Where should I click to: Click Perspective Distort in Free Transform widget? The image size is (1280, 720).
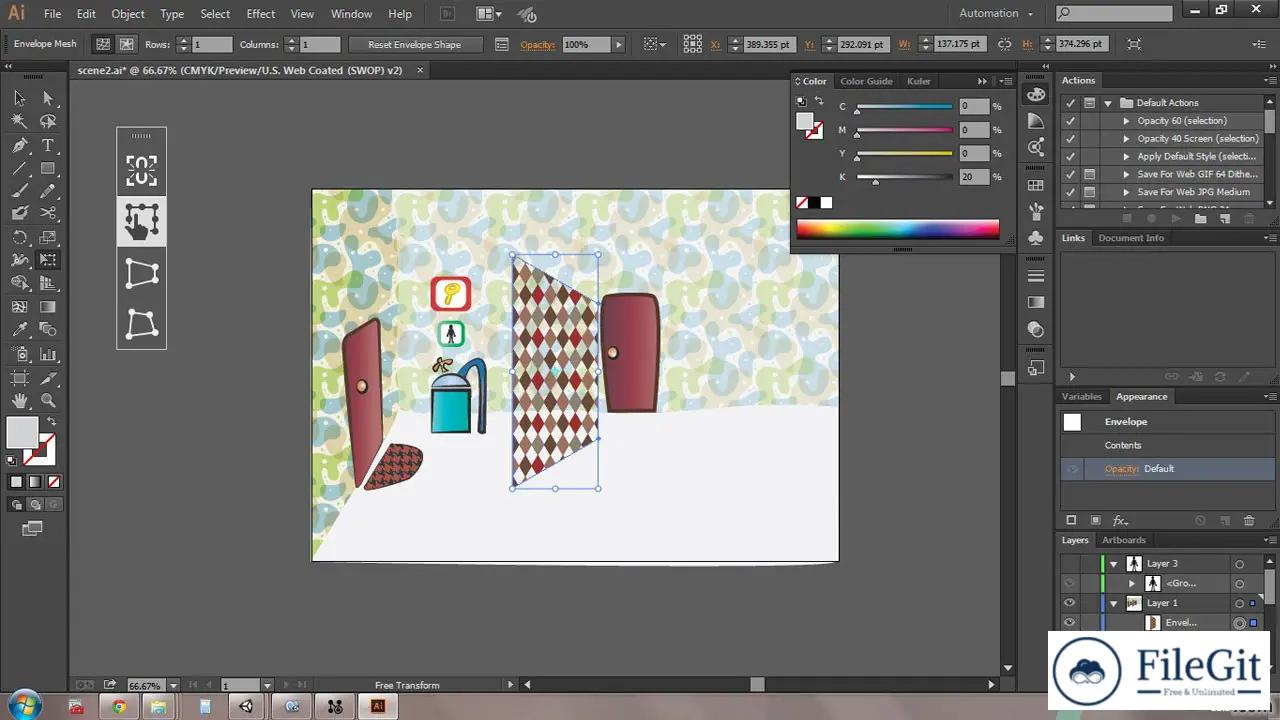[141, 272]
